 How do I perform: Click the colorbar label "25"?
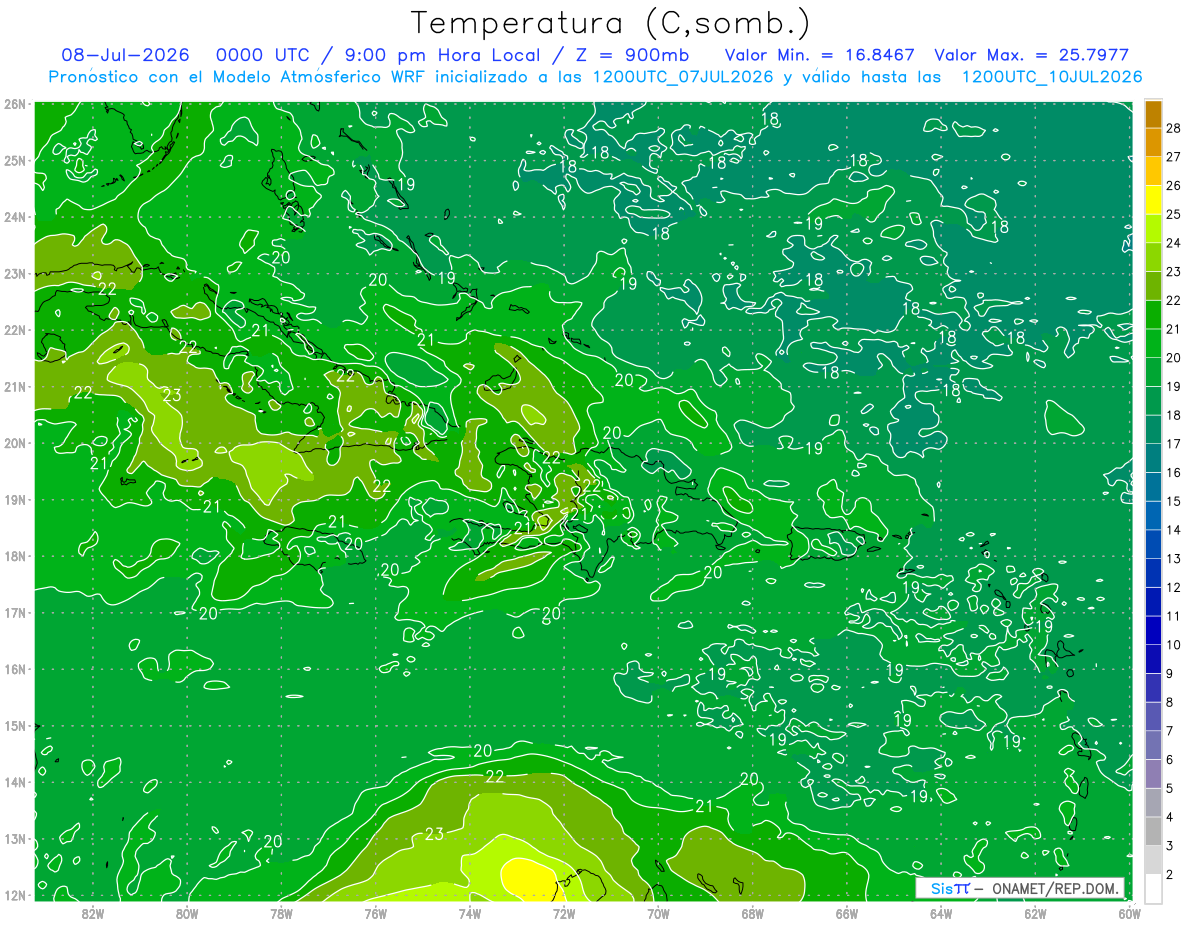click(x=1174, y=214)
